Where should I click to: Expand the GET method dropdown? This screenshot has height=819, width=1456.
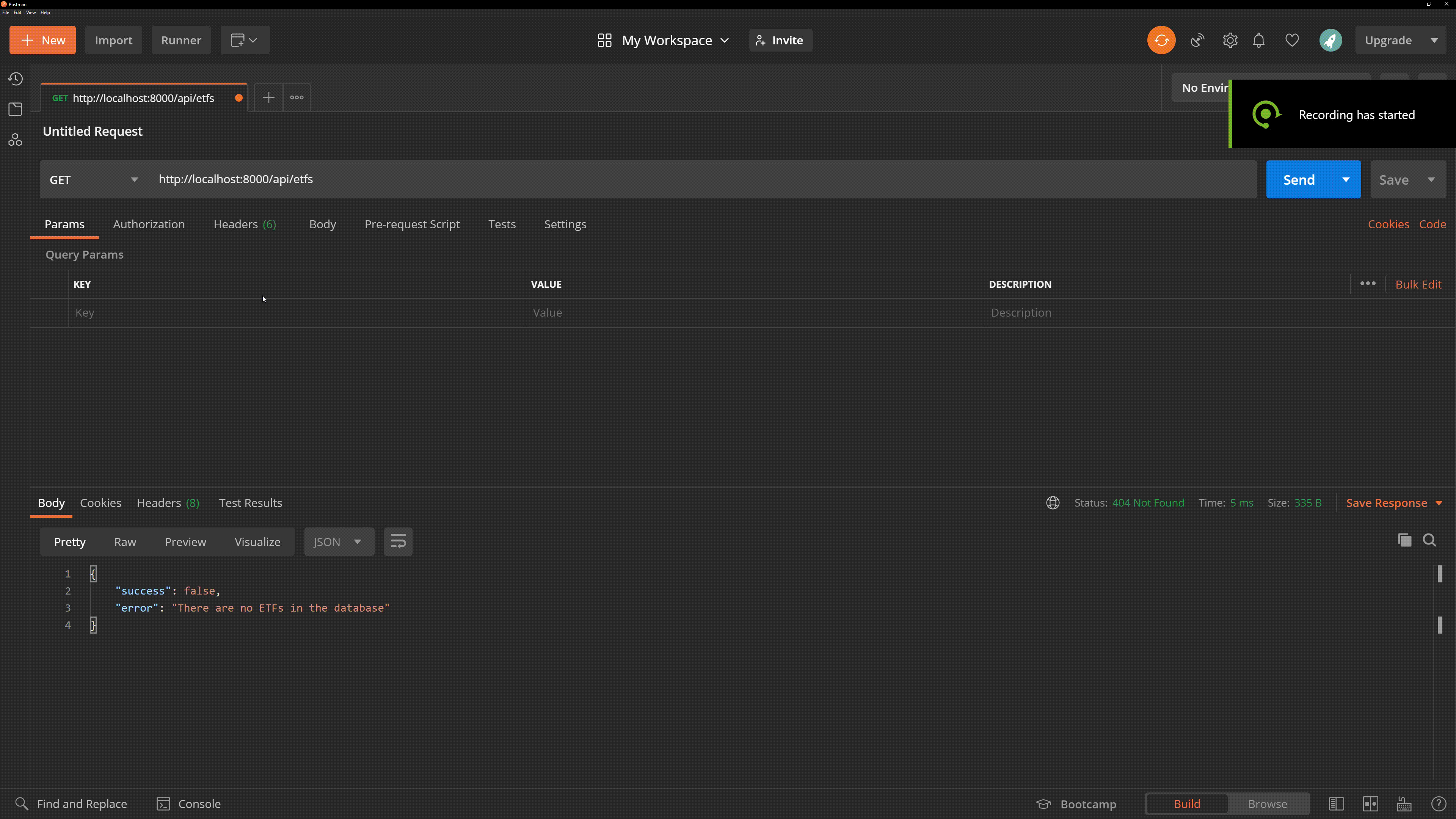[x=94, y=180]
